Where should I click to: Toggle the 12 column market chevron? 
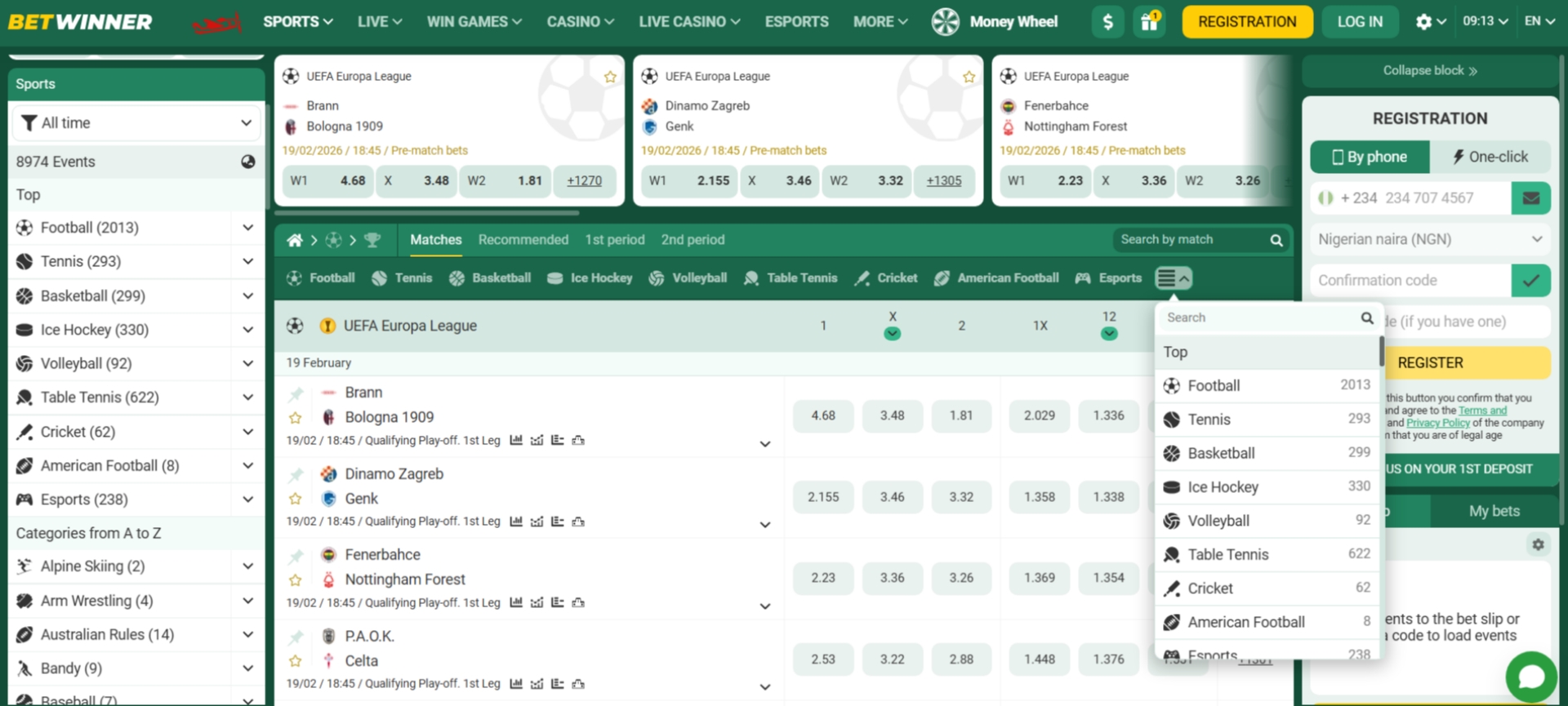[x=1108, y=334]
